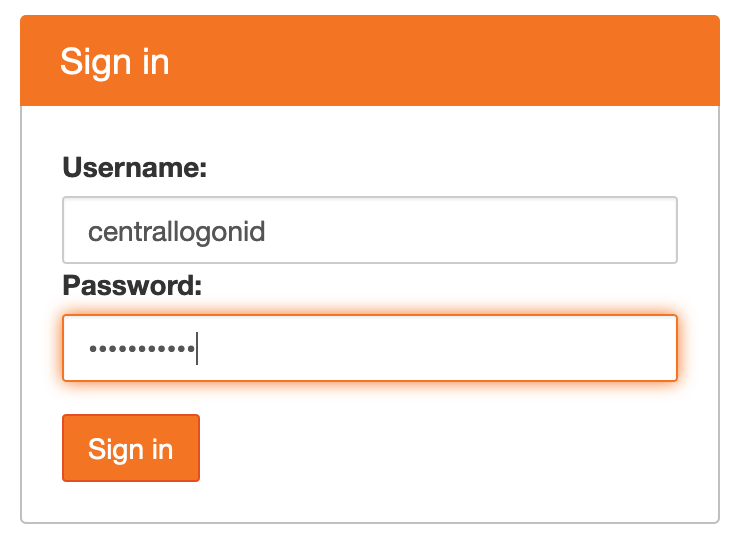Viewport: 754px width, 540px height.
Task: Focus the Password input field
Action: (370, 348)
